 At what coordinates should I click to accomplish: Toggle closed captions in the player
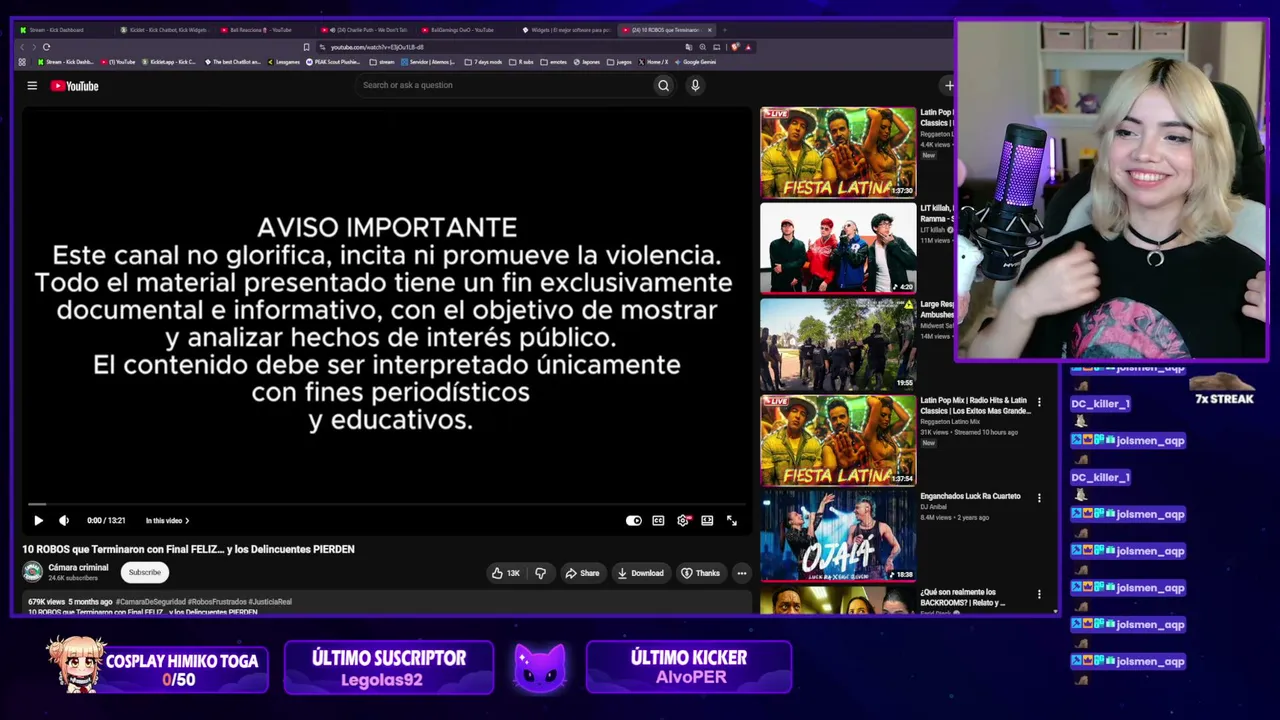click(x=658, y=520)
